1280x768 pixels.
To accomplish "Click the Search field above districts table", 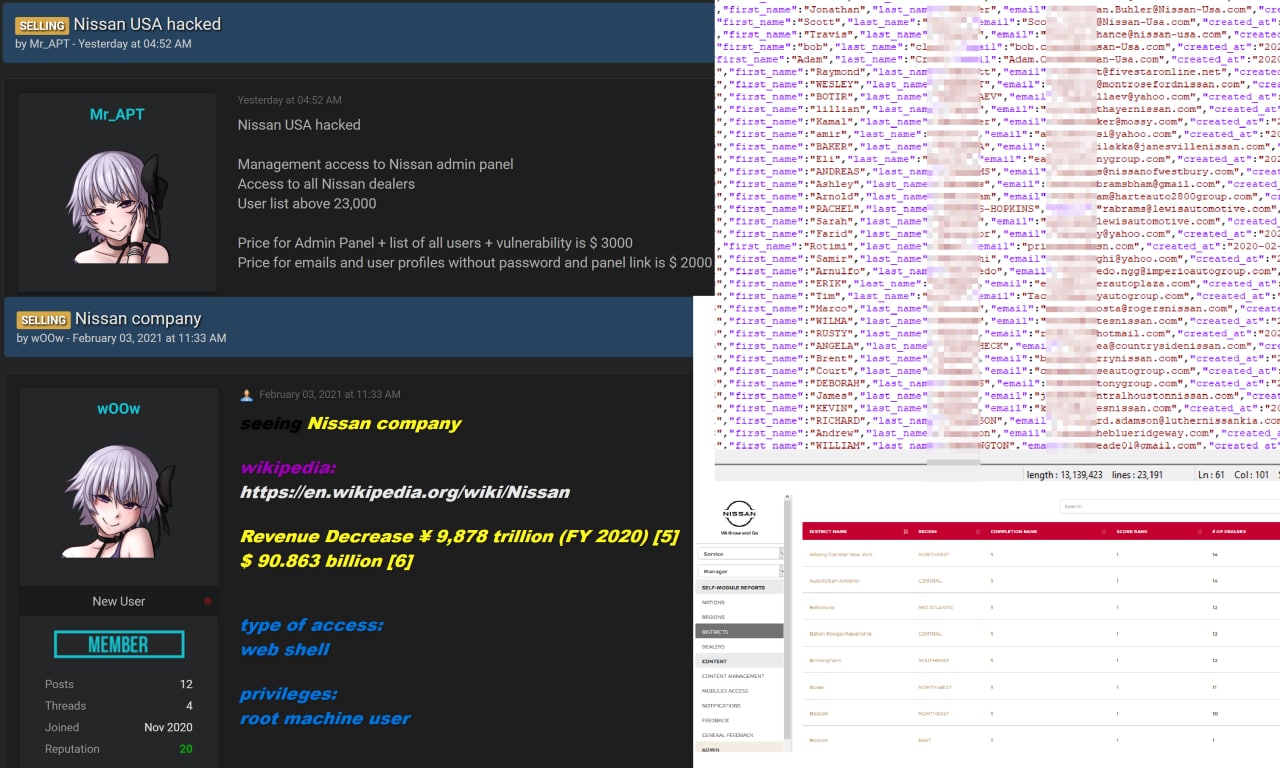I will point(1169,507).
